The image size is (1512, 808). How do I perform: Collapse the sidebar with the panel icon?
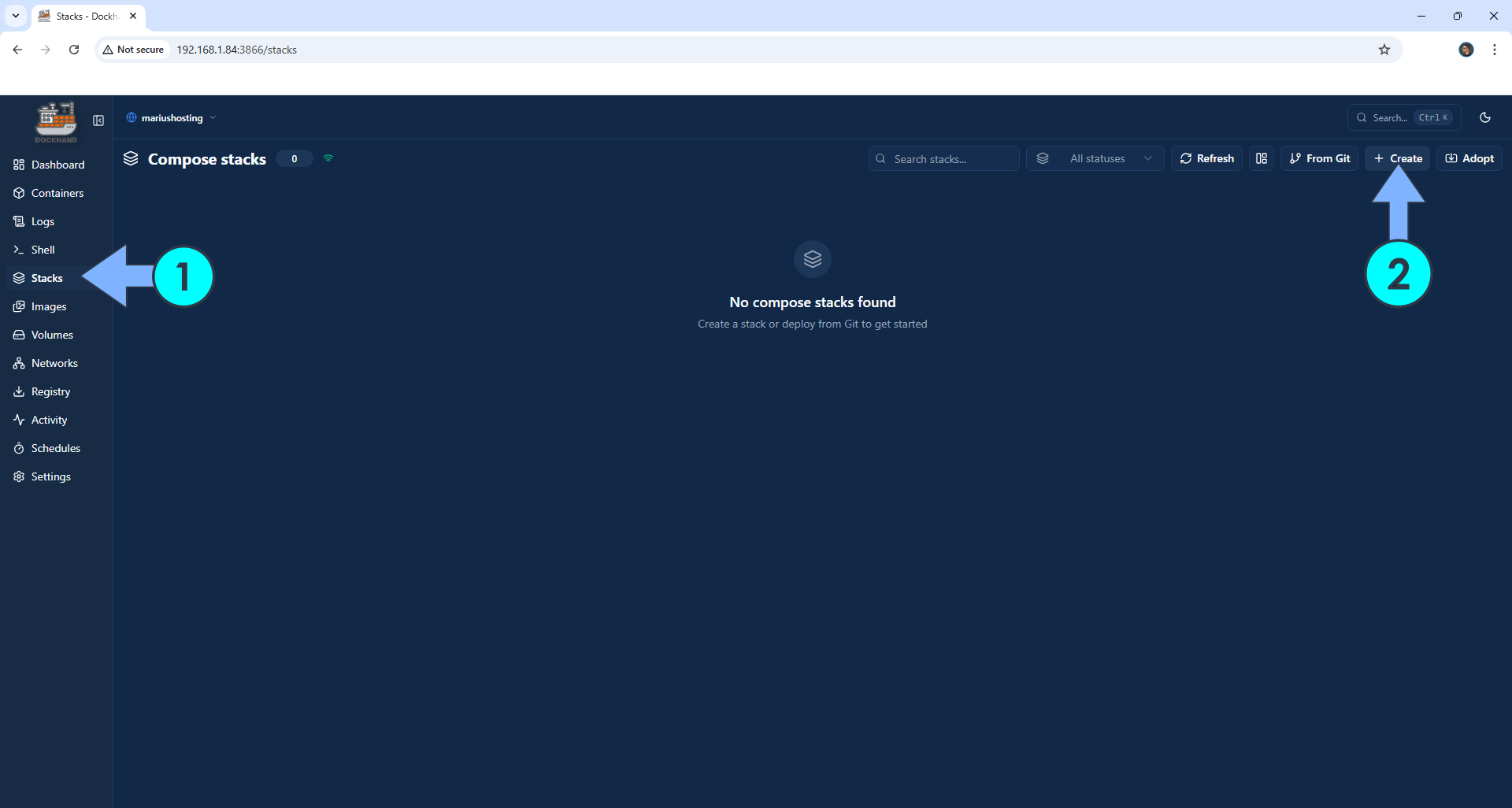pos(98,120)
